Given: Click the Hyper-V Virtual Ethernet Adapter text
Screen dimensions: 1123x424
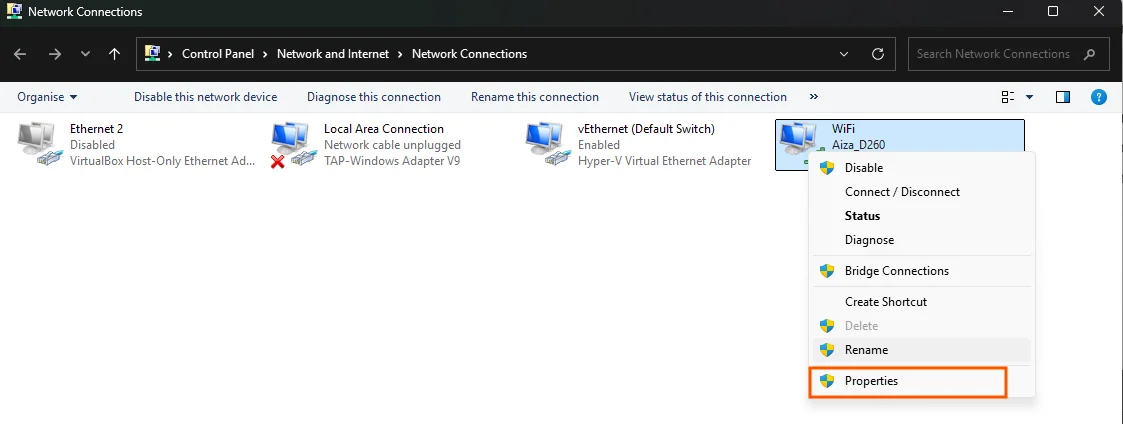Looking at the screenshot, I should tap(665, 161).
